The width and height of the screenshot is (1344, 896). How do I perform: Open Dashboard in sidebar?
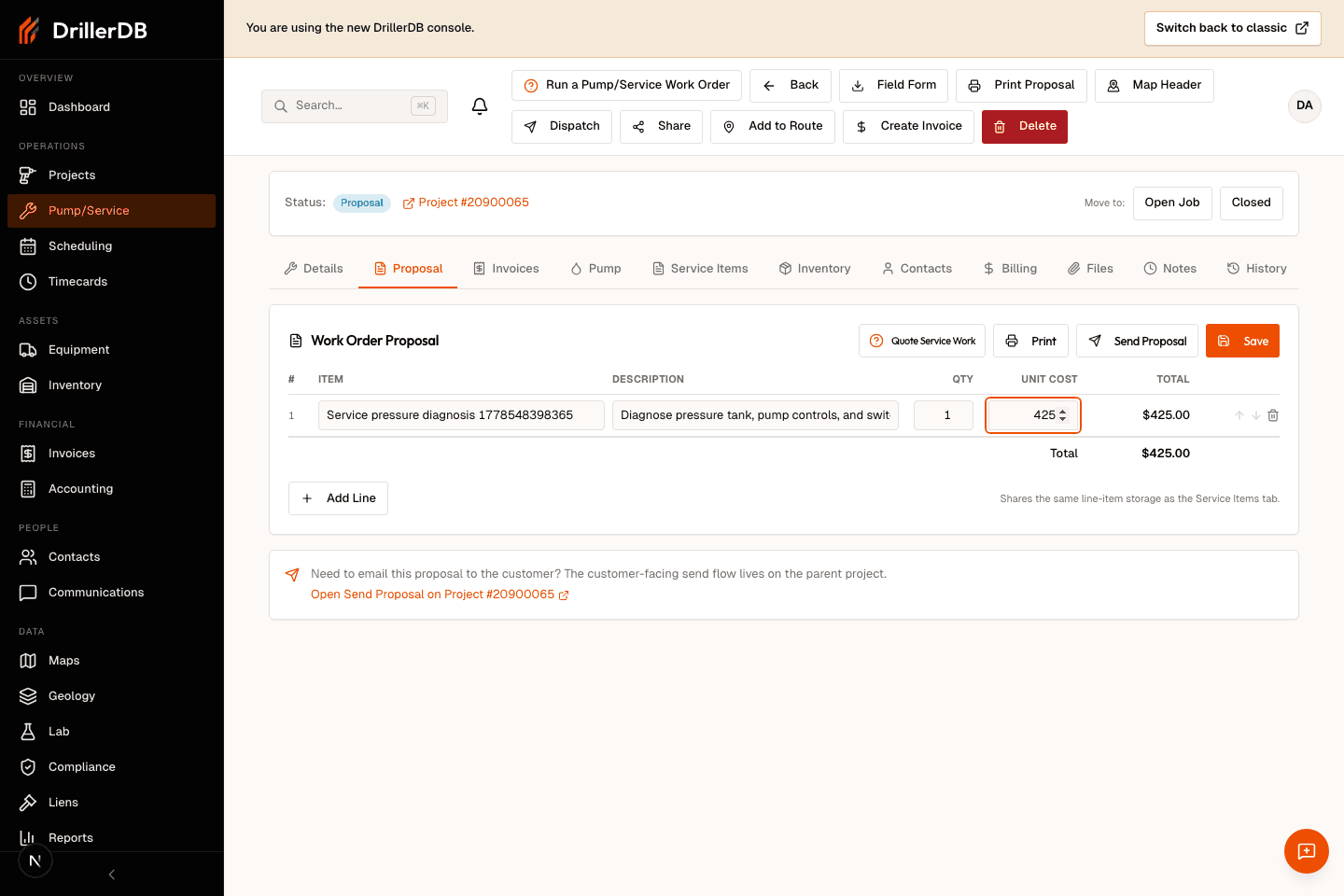[111, 107]
